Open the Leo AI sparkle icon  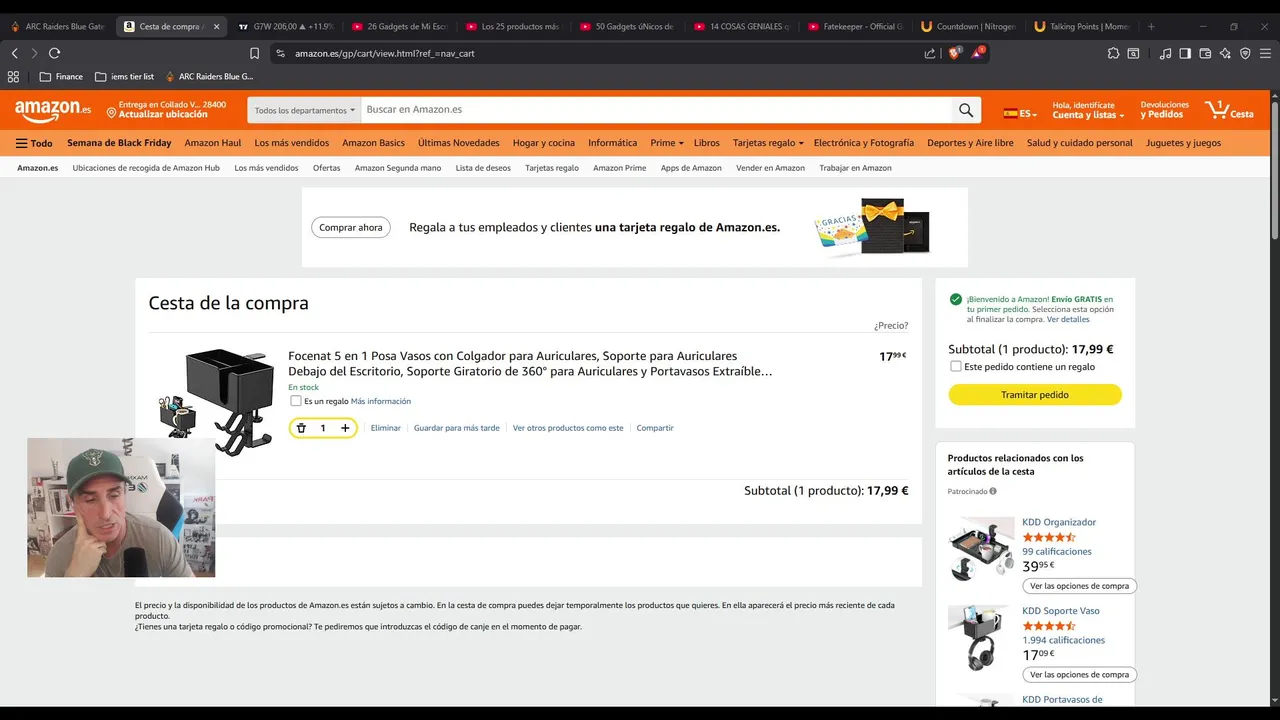[x=1225, y=53]
